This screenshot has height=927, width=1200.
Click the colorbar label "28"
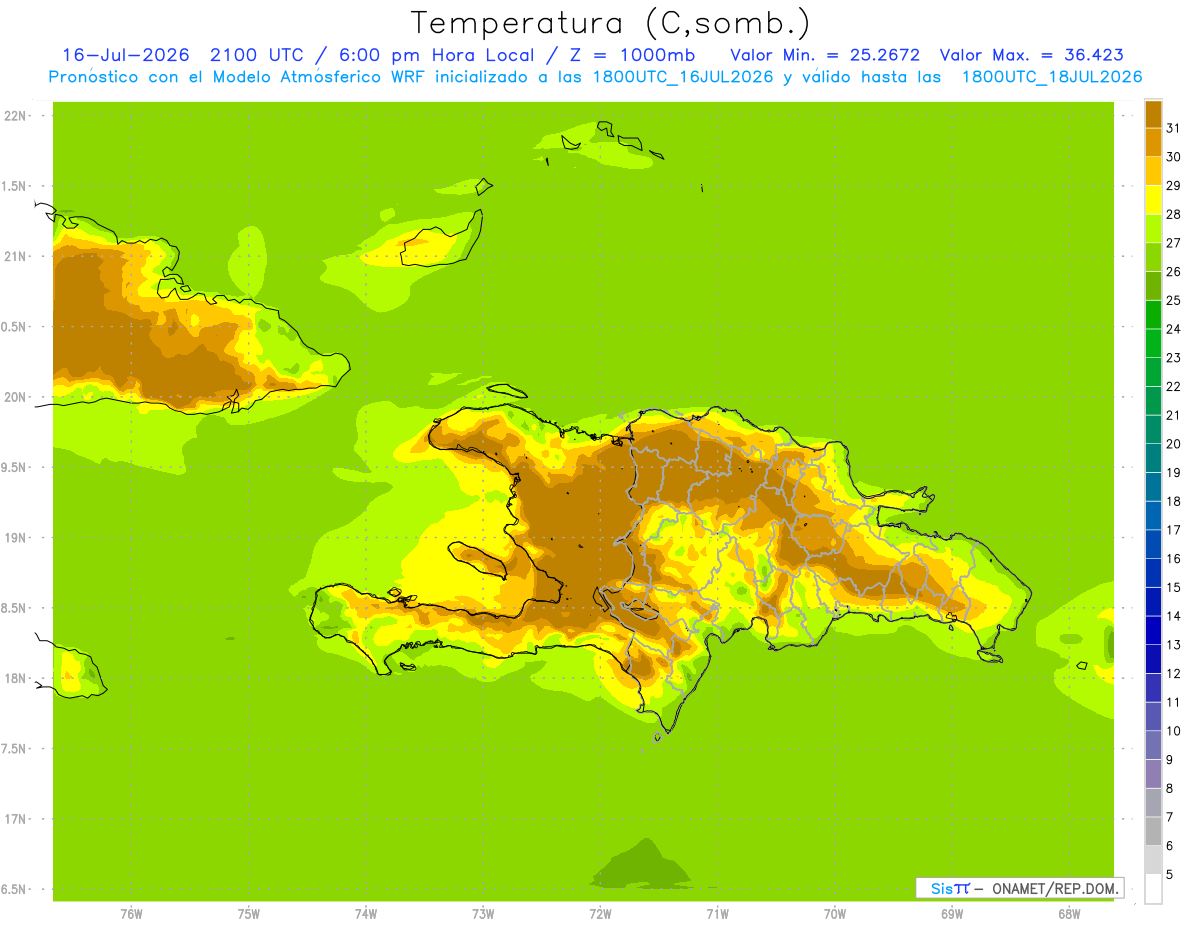(x=1173, y=214)
